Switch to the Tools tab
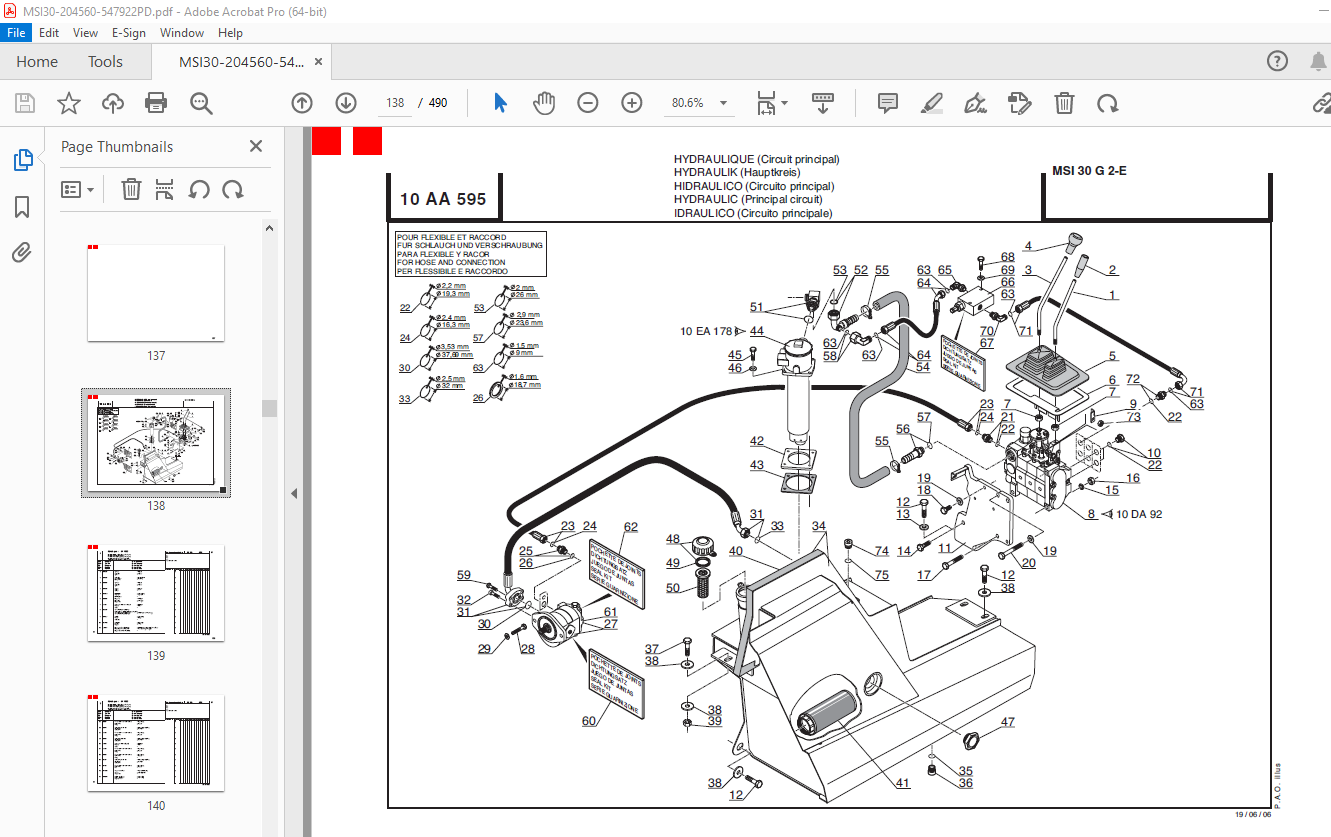 pos(105,61)
